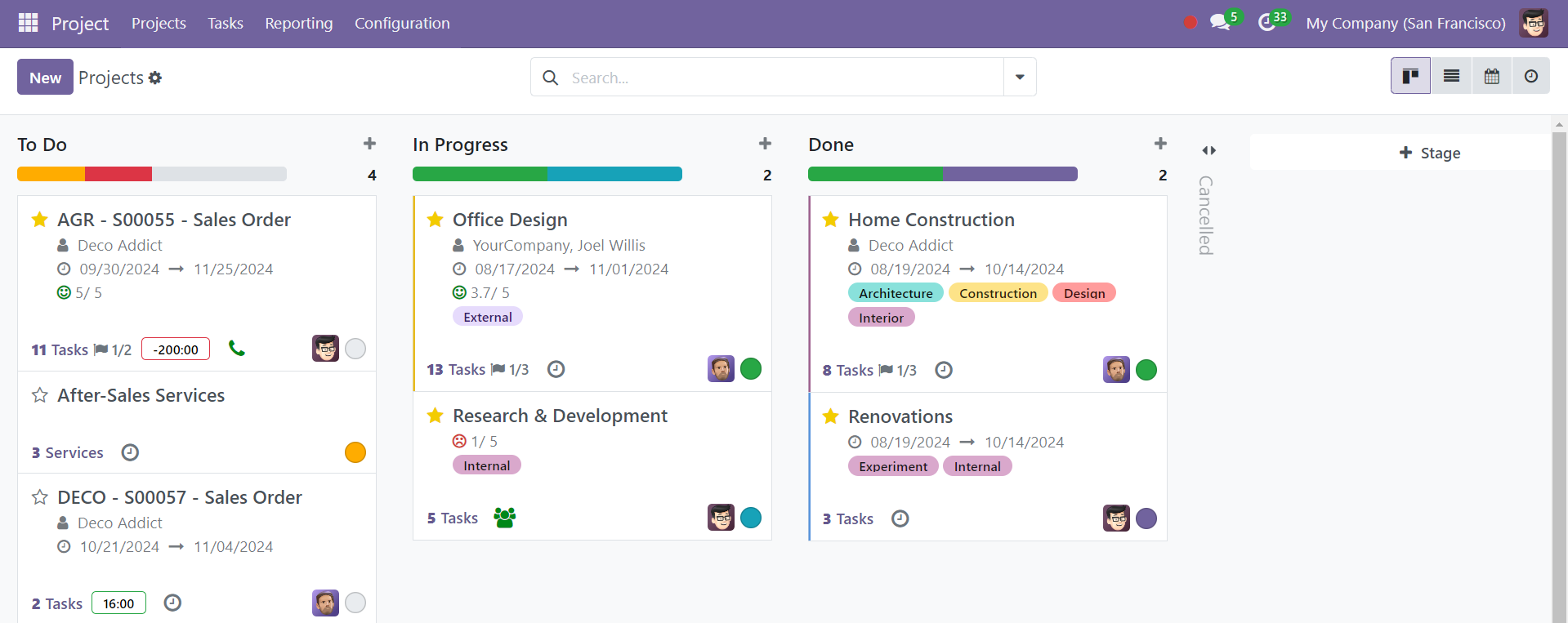Click the Project app title

tap(80, 24)
